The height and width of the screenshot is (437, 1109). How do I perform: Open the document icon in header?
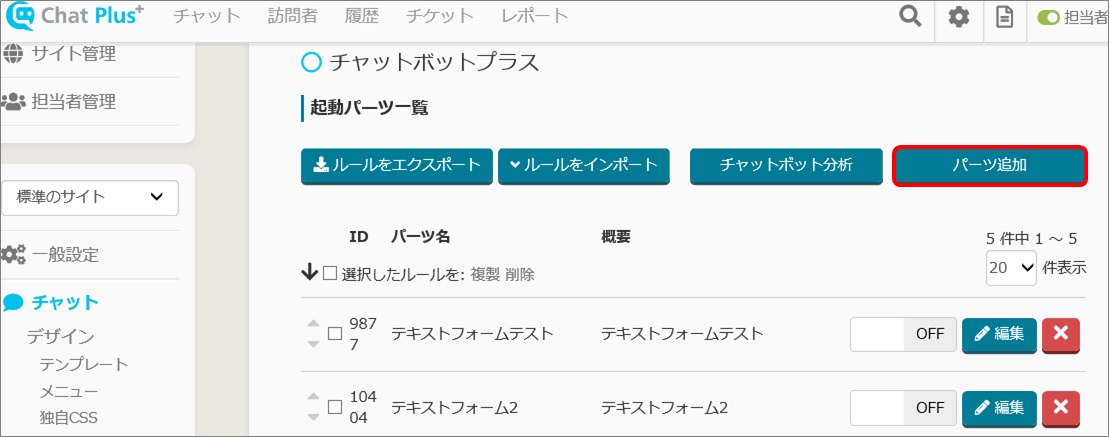pos(1004,17)
